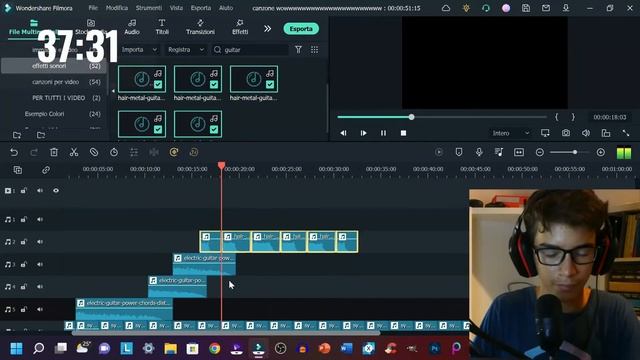Zoom out timeline with minus icon
Screen dimensions: 640x360
click(540, 152)
